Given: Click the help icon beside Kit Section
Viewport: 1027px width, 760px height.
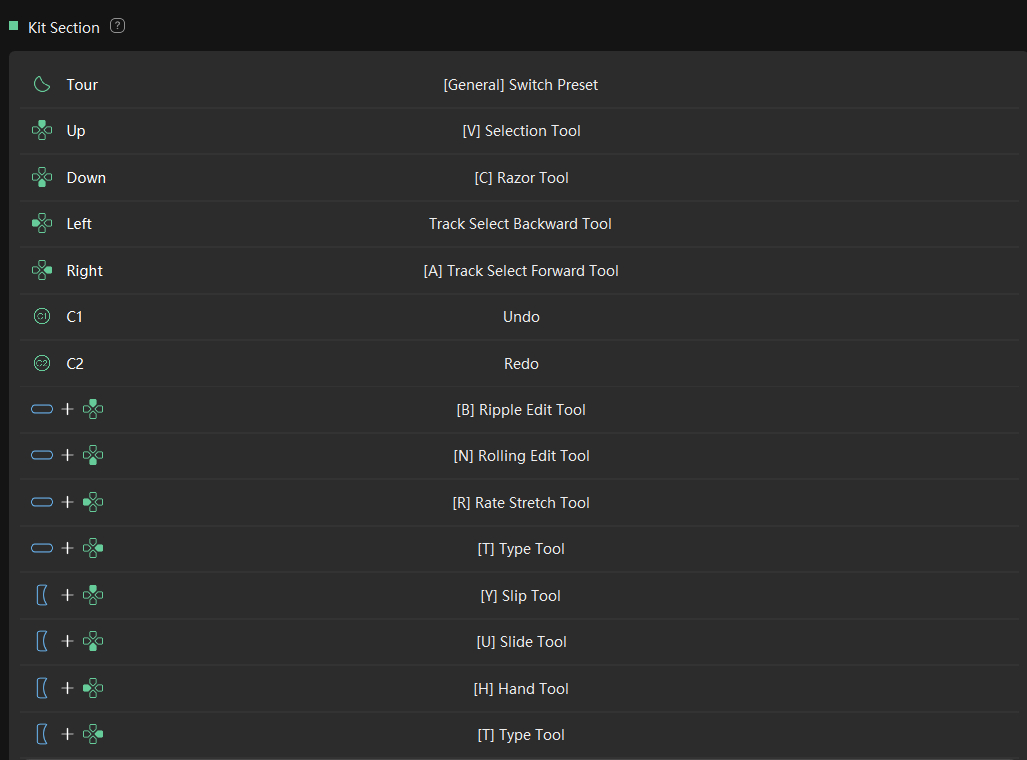Looking at the screenshot, I should pyautogui.click(x=117, y=26).
